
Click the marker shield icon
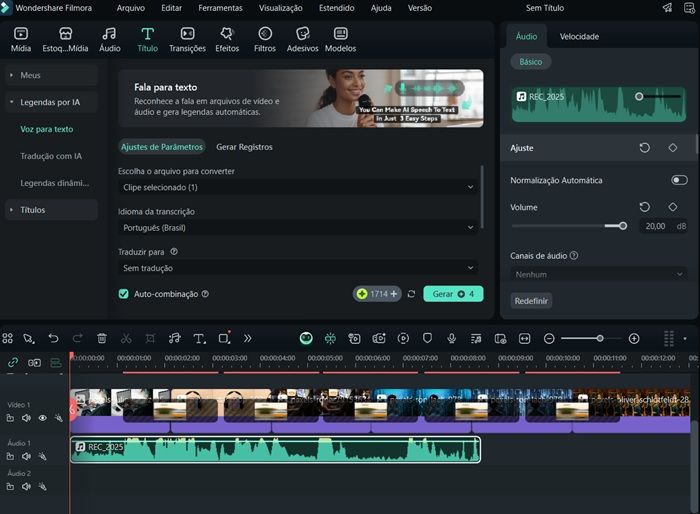click(x=427, y=338)
